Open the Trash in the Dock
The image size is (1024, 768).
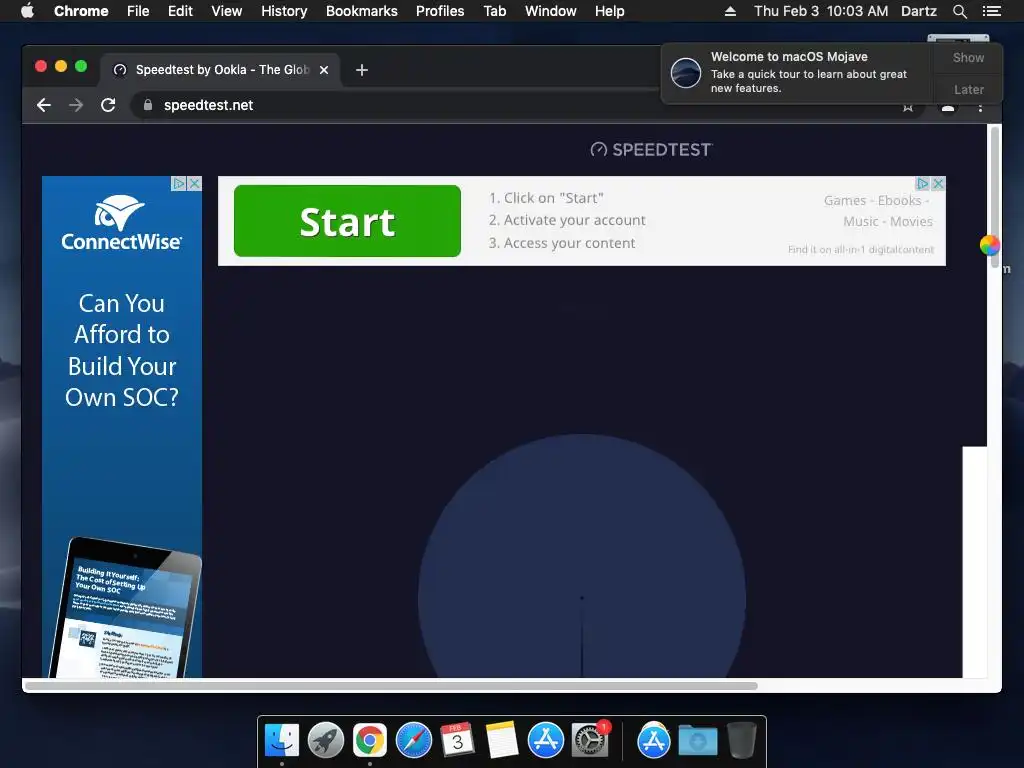coord(742,741)
